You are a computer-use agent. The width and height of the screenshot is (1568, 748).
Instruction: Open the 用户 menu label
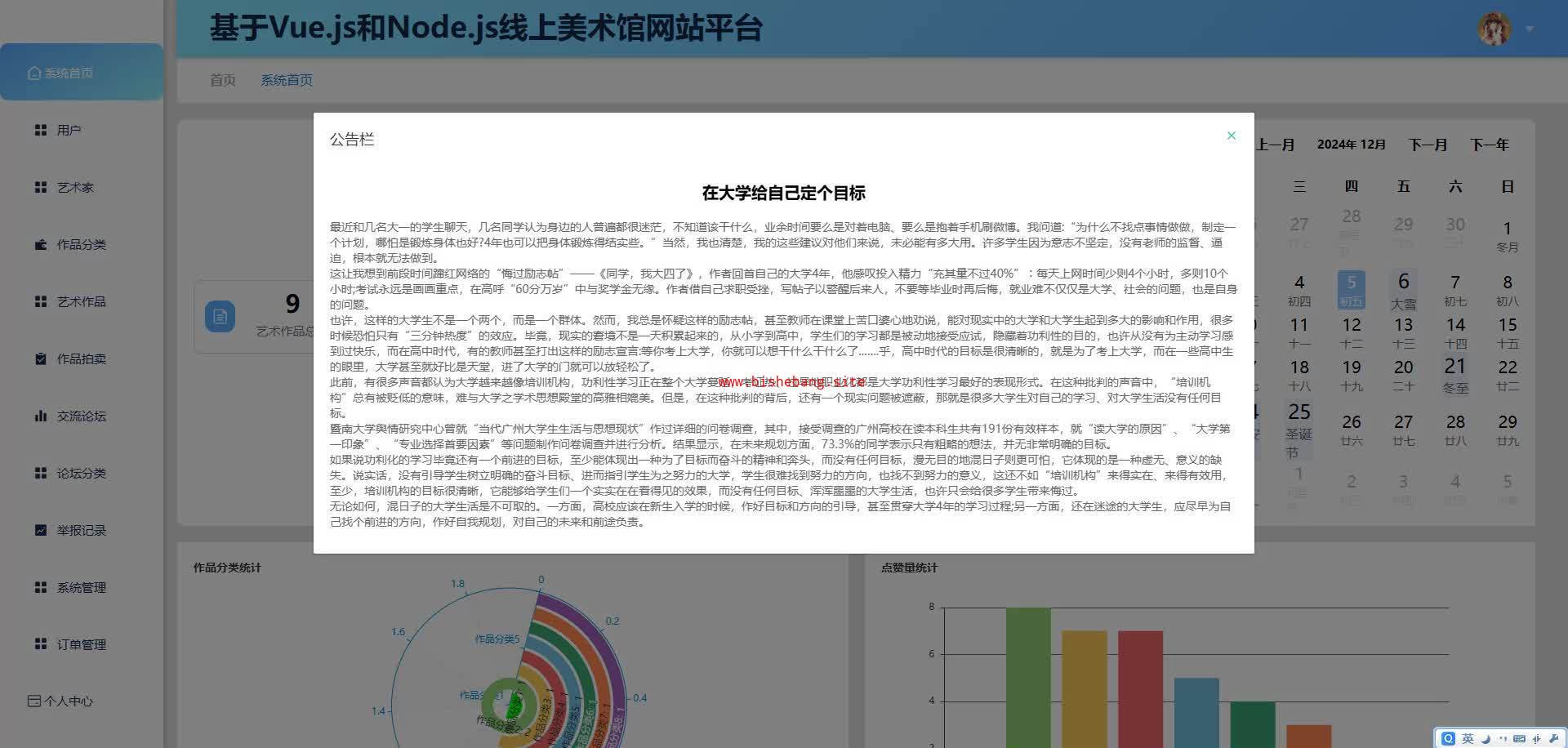tap(69, 130)
